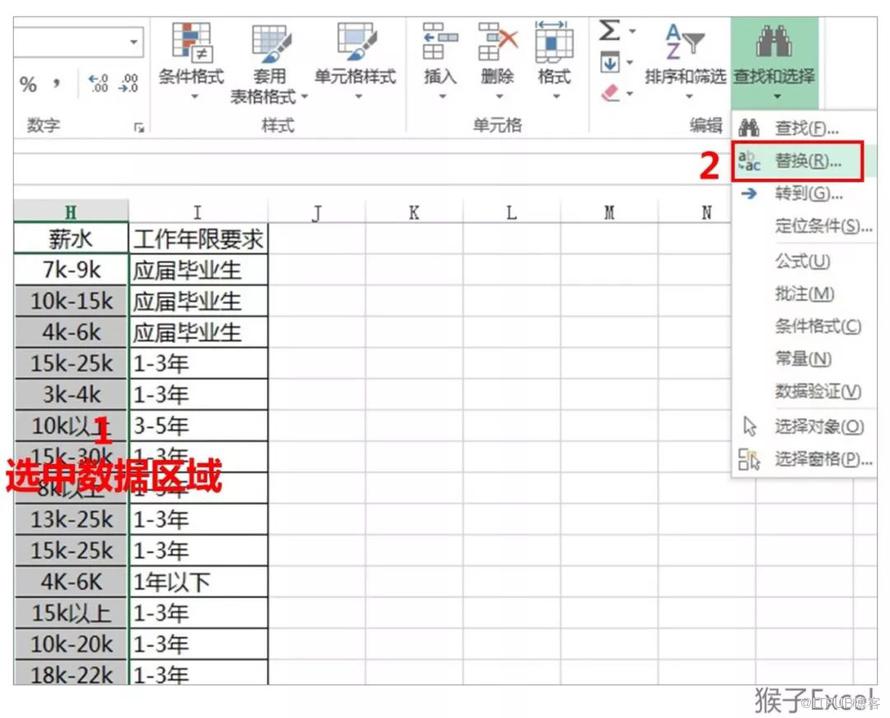Click the AutoSum sigma icon
Viewport: 890px width, 718px height.
pos(610,30)
